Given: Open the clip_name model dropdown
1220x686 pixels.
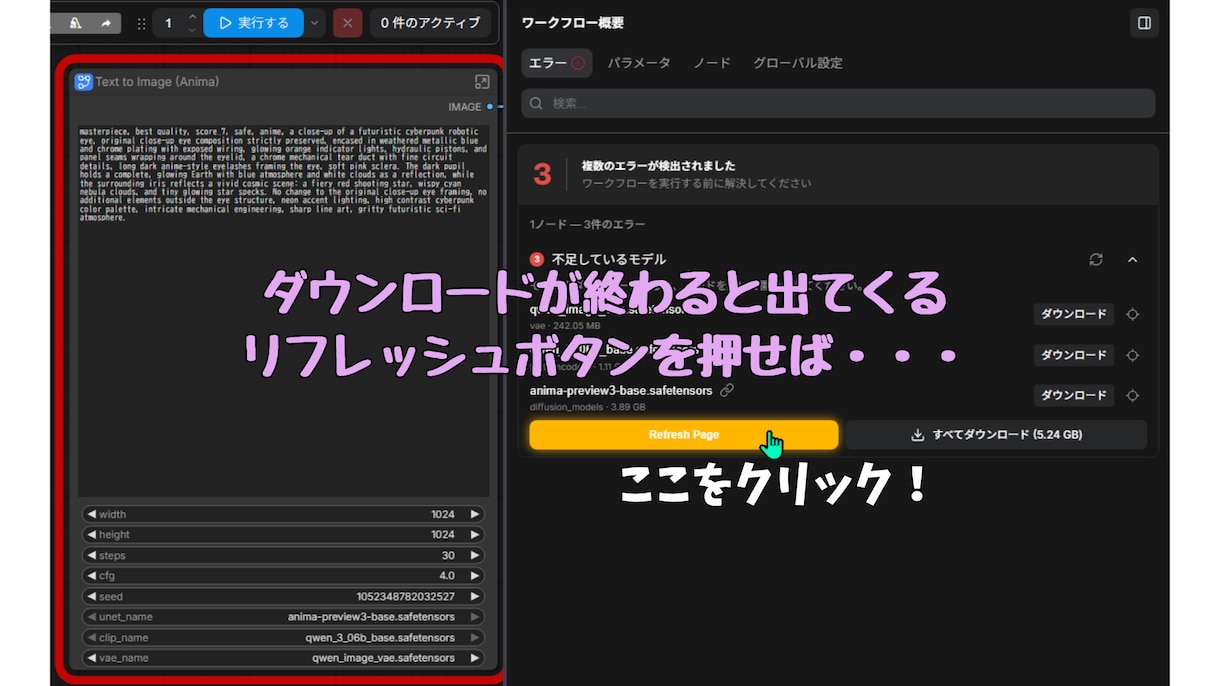Looking at the screenshot, I should tap(284, 637).
